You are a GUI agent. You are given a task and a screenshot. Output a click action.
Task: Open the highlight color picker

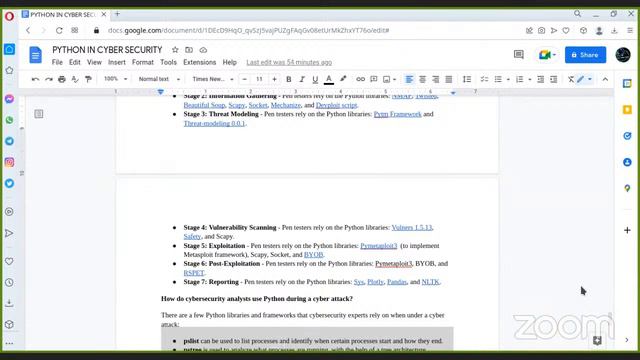coord(343,79)
